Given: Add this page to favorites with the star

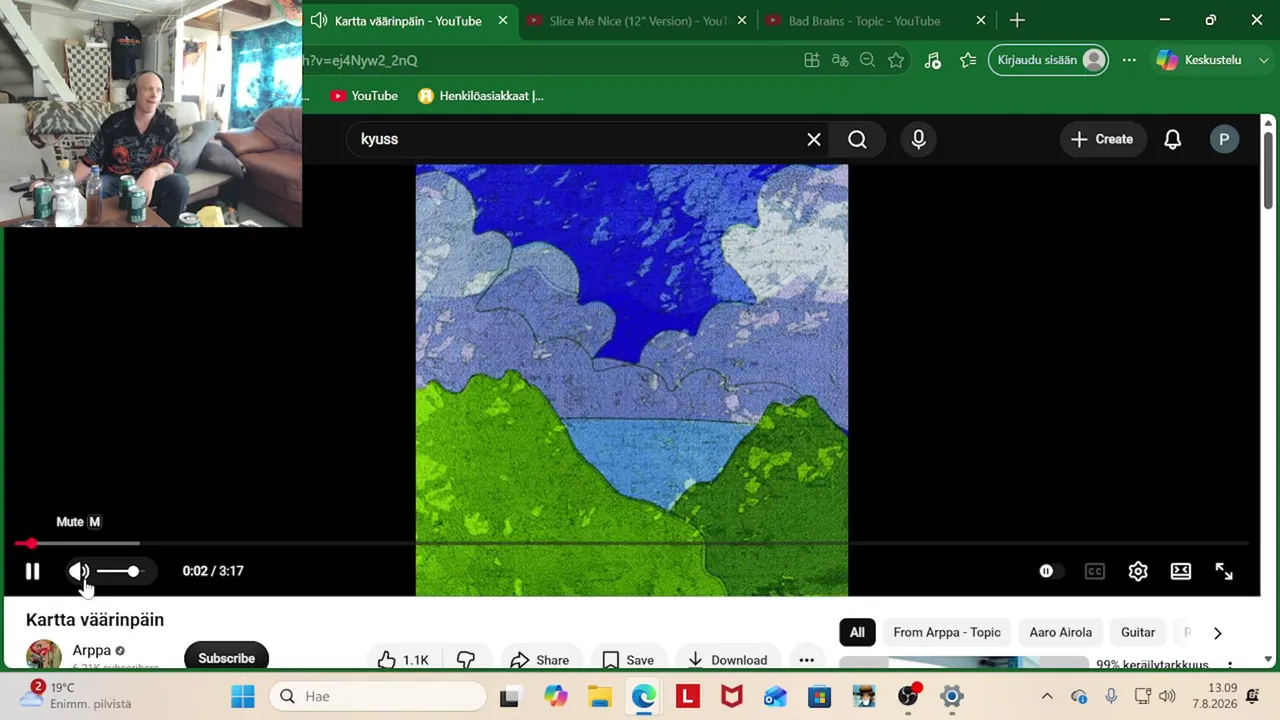Looking at the screenshot, I should [x=896, y=60].
